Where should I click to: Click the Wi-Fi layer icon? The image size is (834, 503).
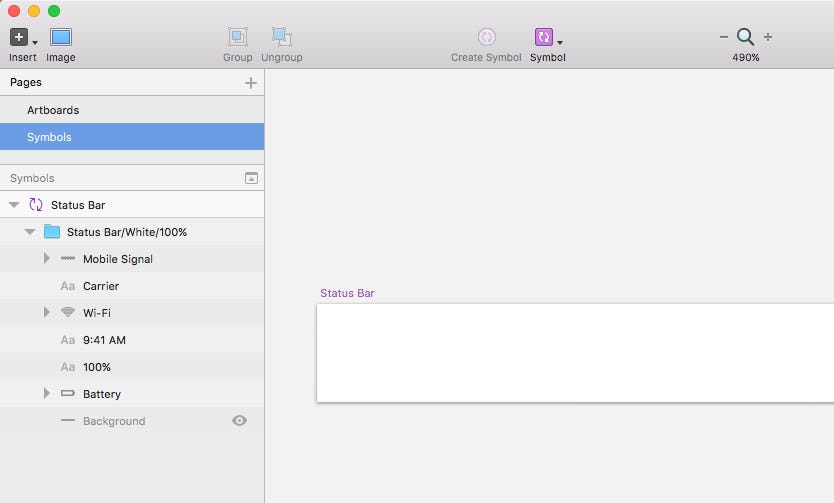[x=68, y=312]
